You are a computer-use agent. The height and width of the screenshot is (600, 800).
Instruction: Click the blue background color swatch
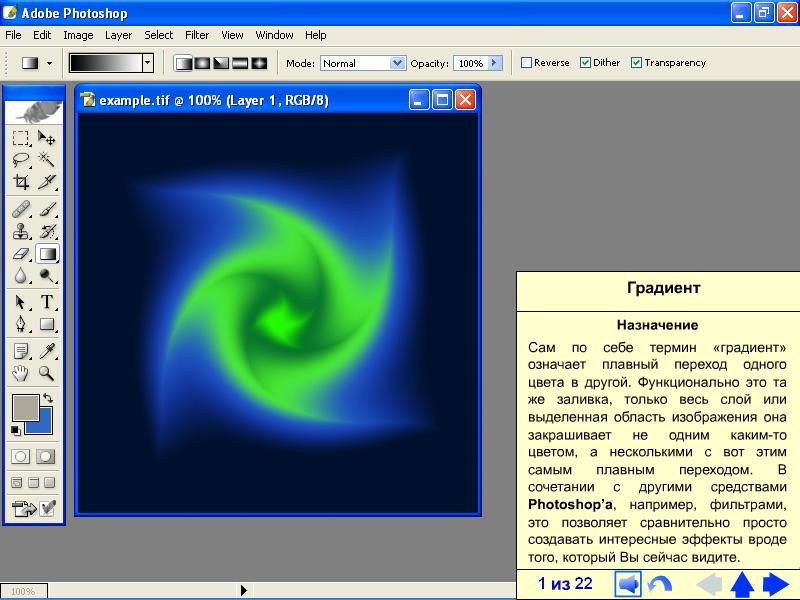coord(38,421)
